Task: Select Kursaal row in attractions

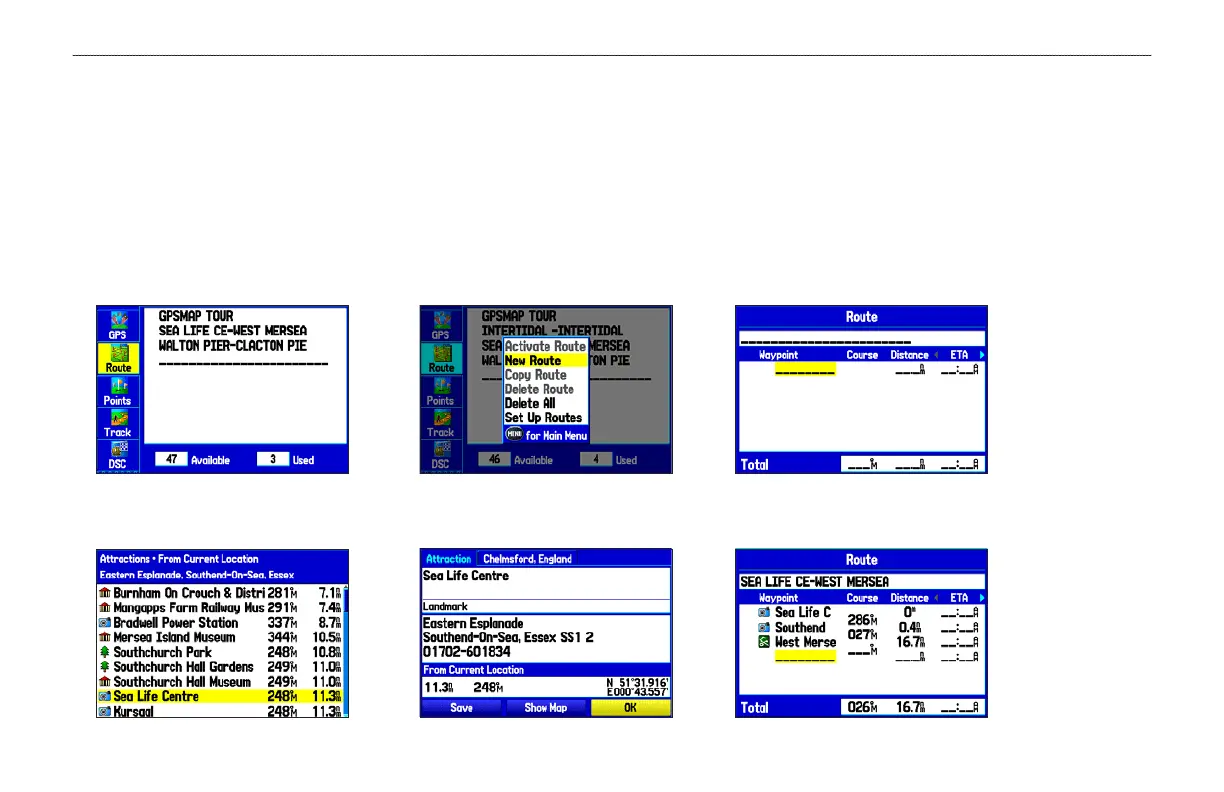Action: tap(220, 711)
